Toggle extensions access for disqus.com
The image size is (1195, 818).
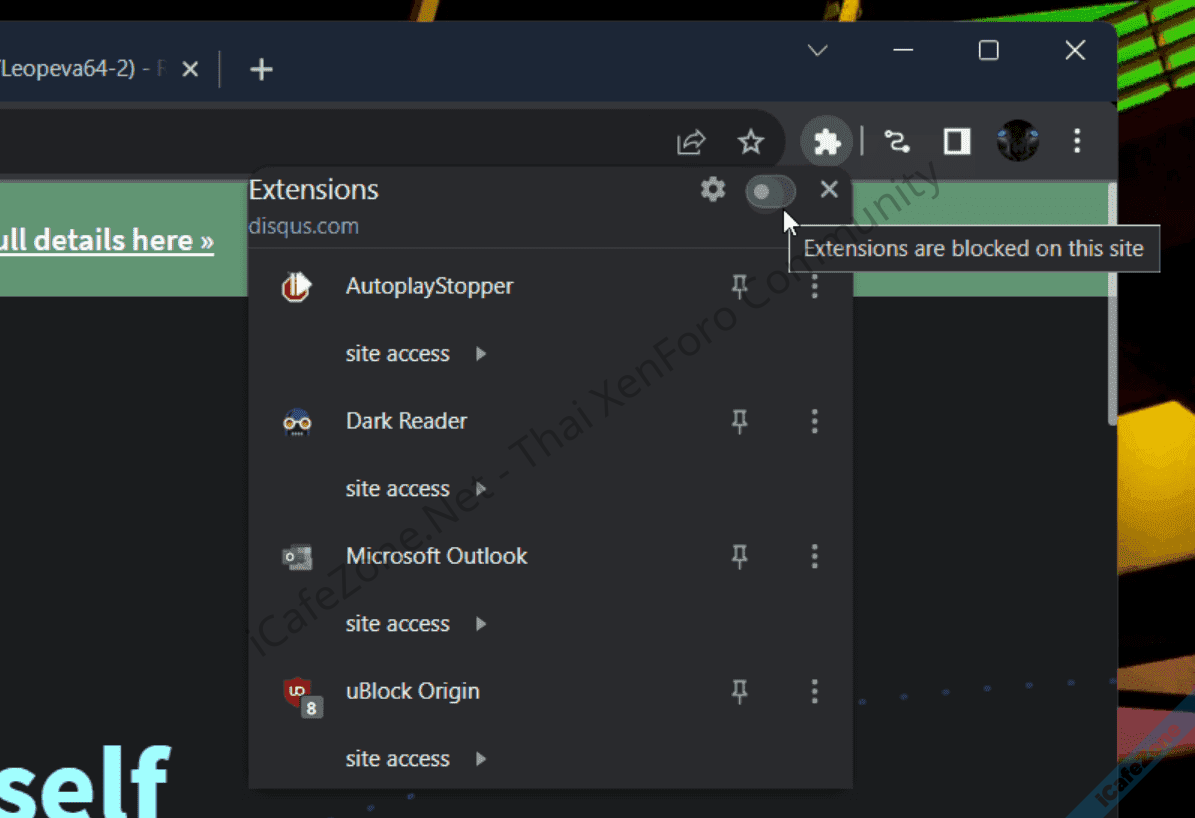(770, 191)
